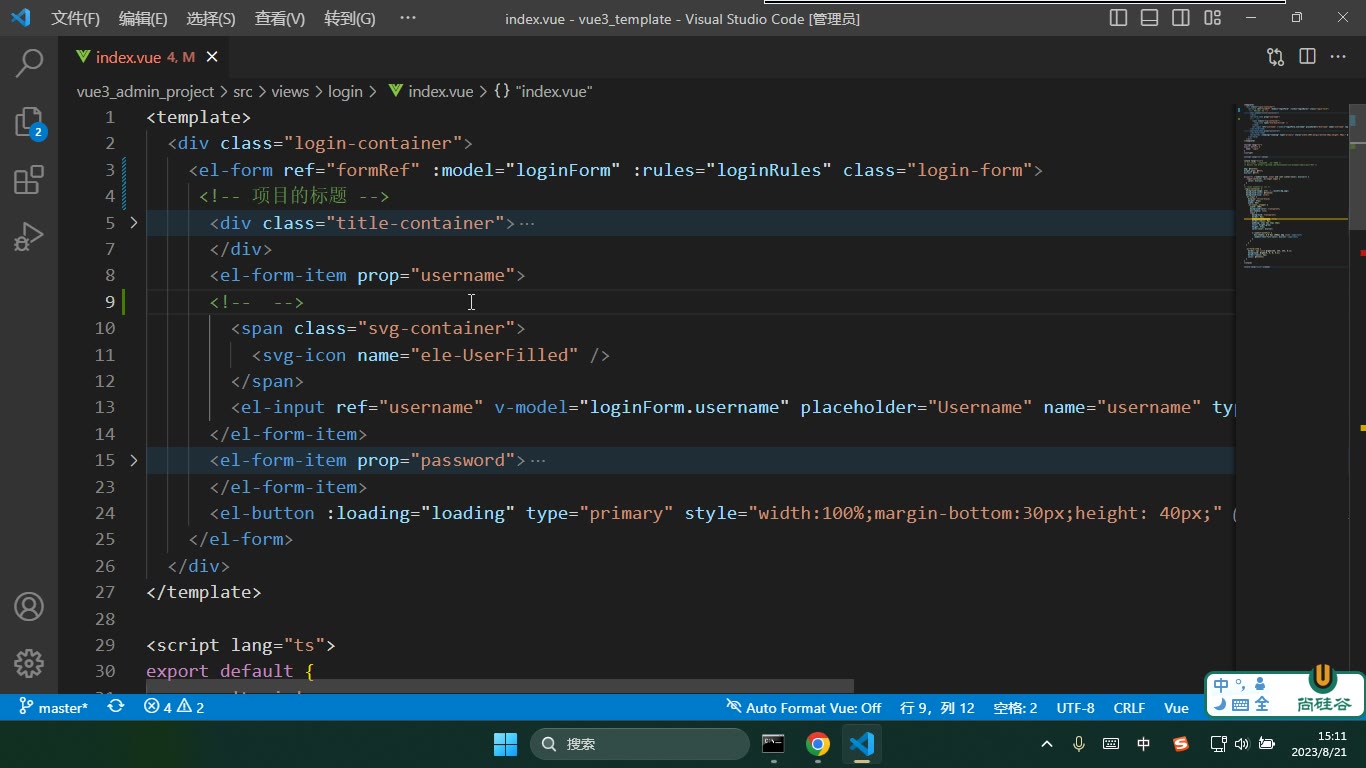Split the editor to the right
The image size is (1366, 768).
pos(1307,57)
